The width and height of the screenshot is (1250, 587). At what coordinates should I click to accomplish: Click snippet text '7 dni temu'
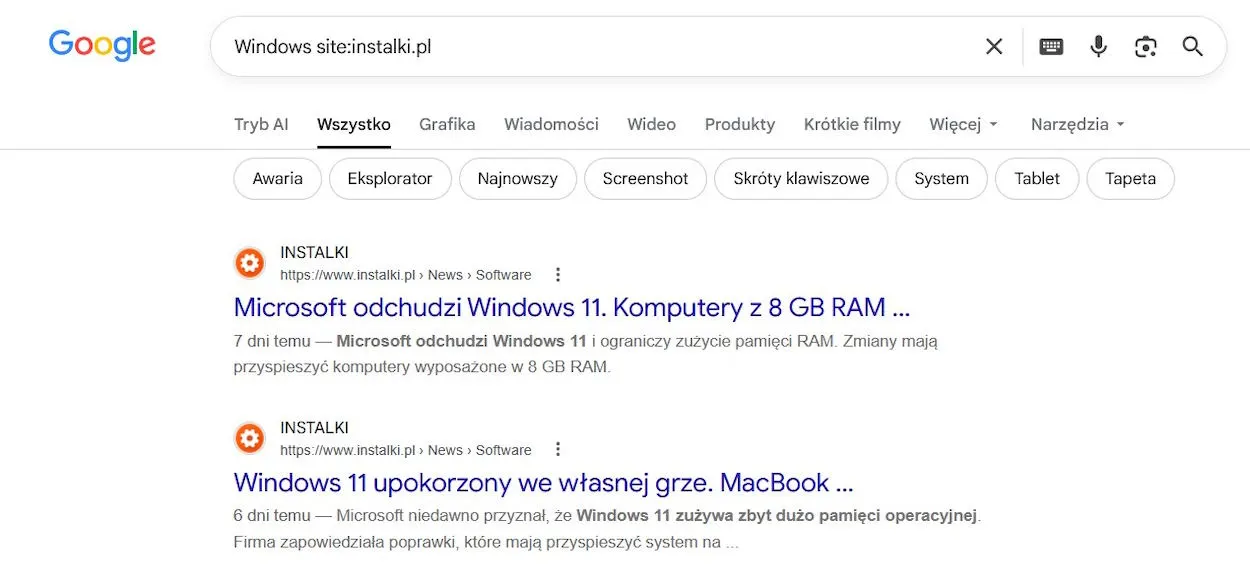[272, 341]
